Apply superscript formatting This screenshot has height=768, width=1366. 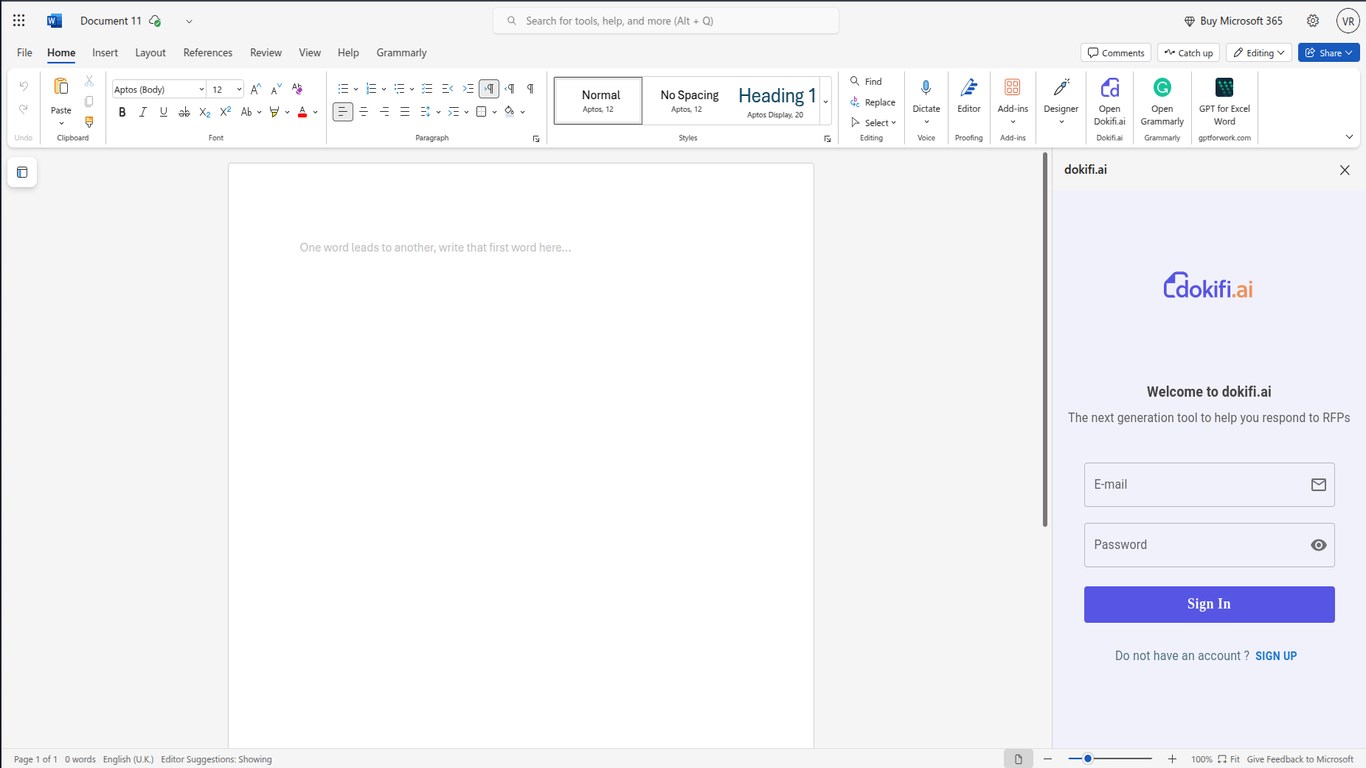pos(225,112)
